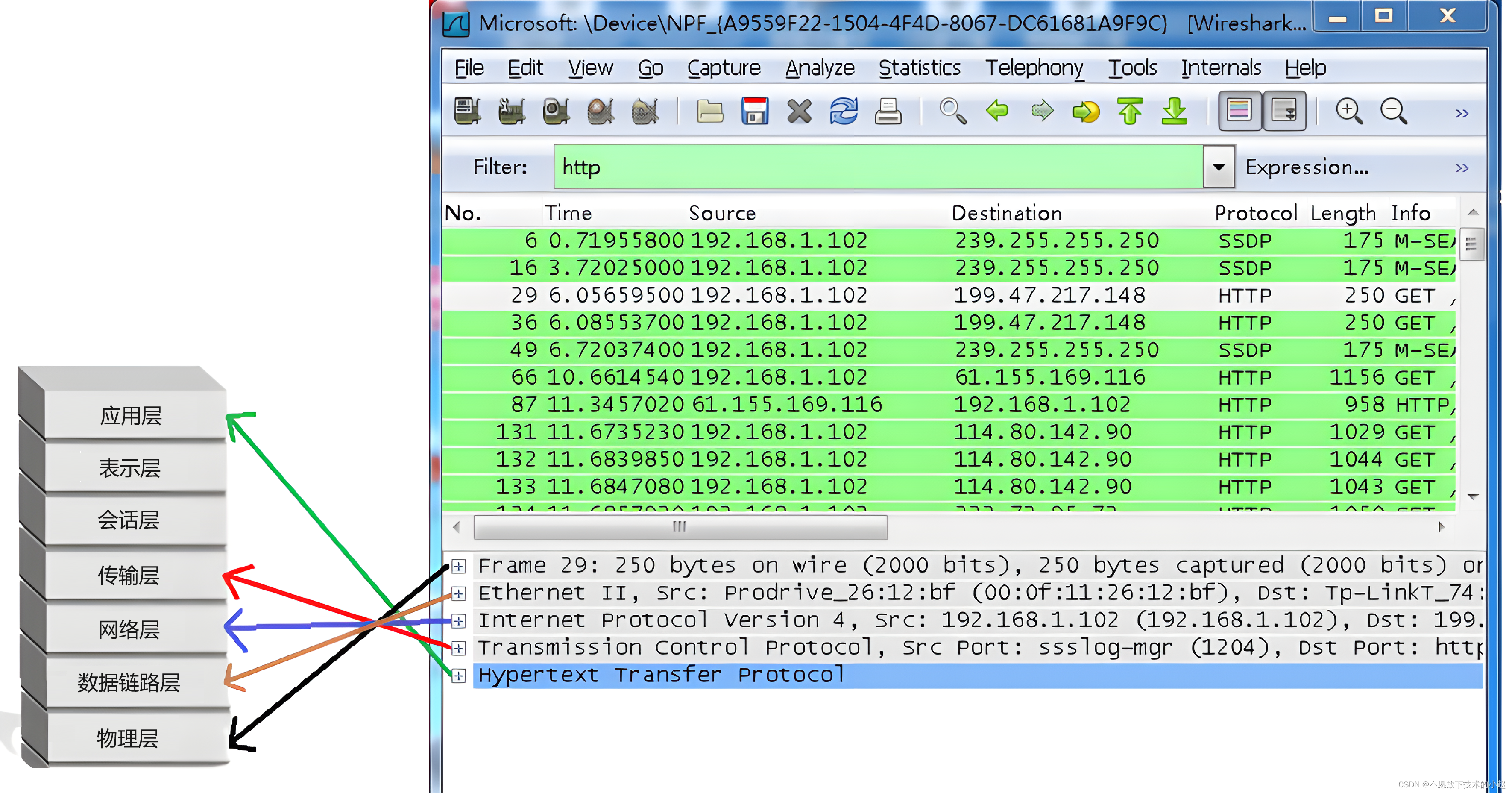This screenshot has height=793, width=1512.
Task: Save the capture file floppy icon
Action: coord(755,111)
